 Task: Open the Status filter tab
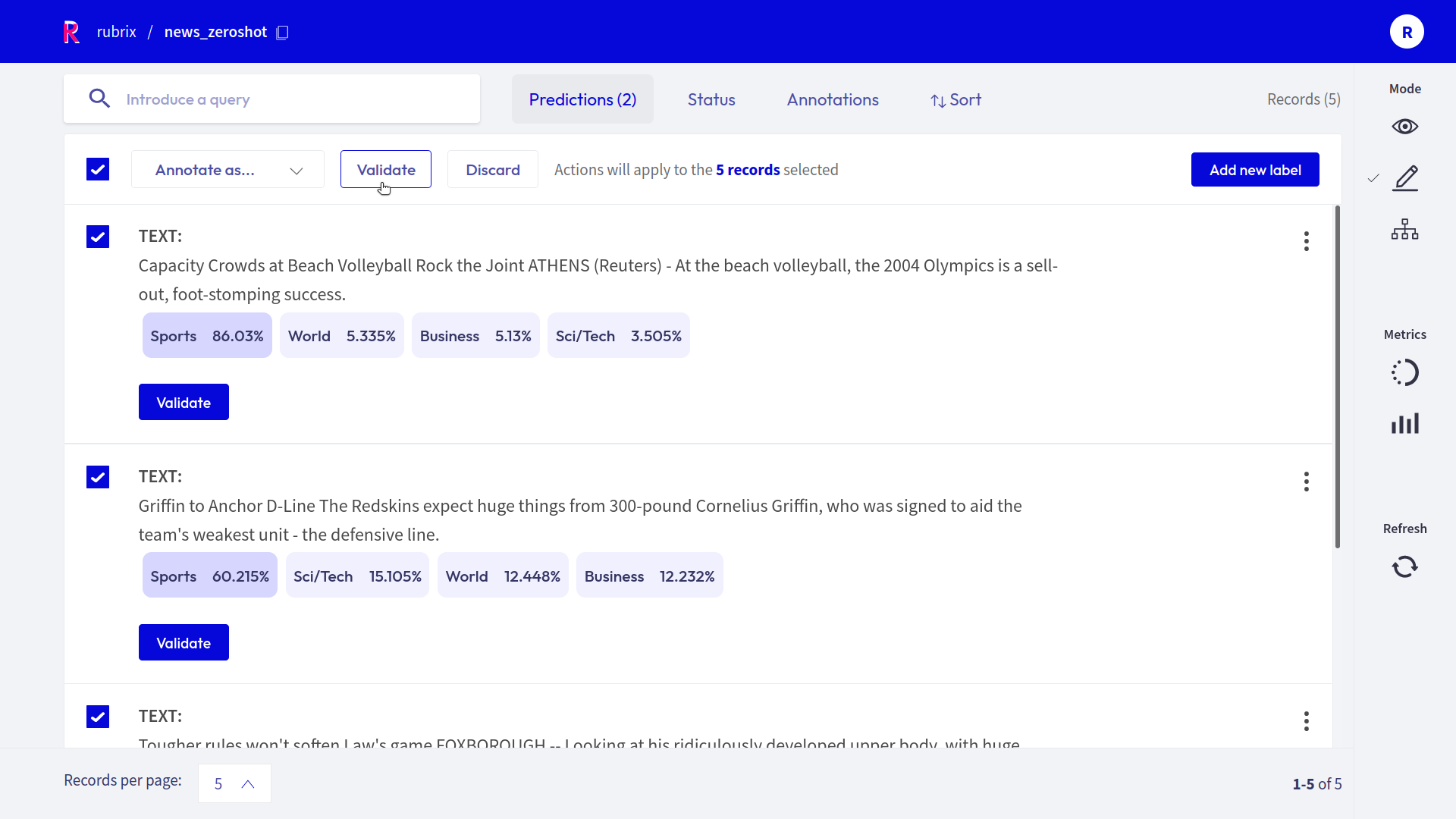tap(711, 99)
